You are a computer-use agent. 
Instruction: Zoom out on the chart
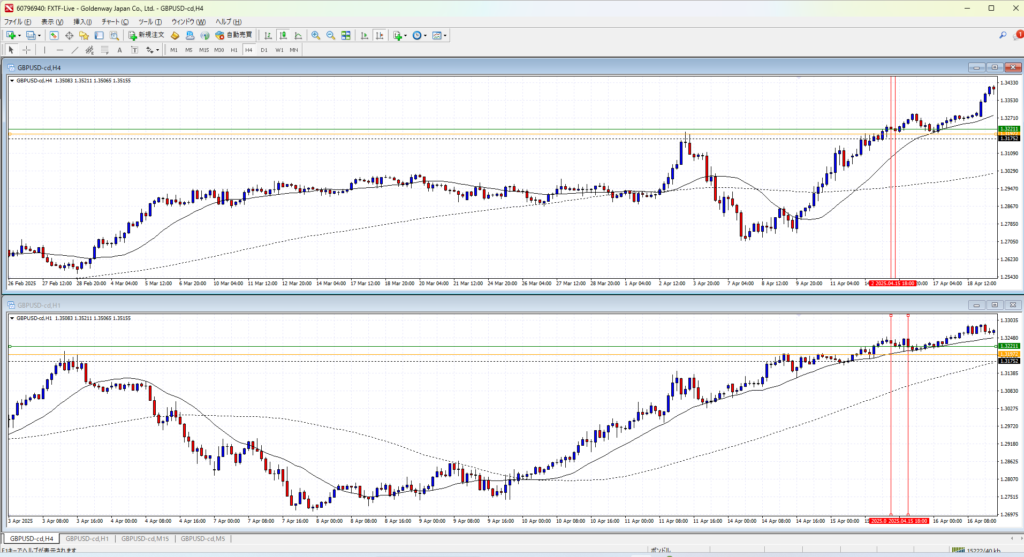(330, 35)
